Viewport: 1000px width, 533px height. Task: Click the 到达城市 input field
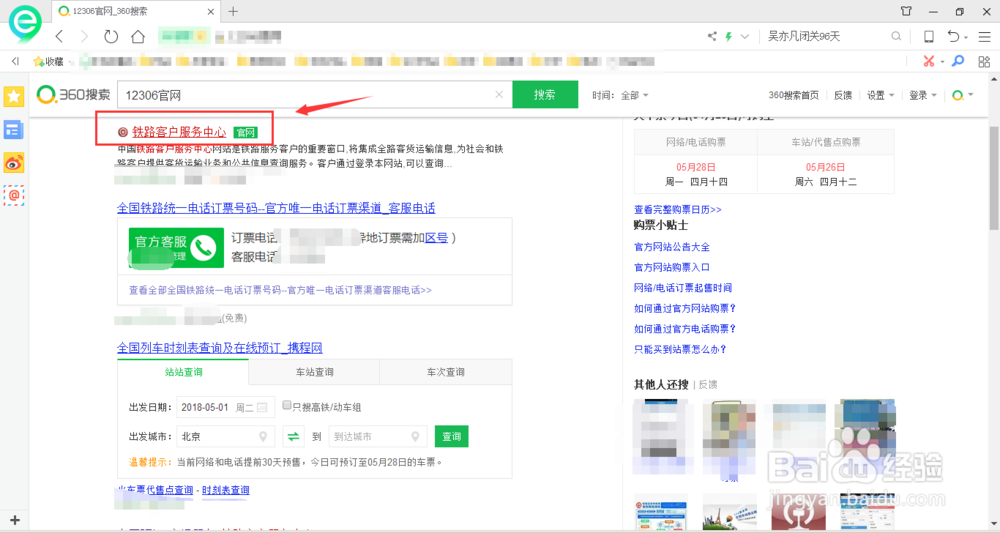coord(377,437)
